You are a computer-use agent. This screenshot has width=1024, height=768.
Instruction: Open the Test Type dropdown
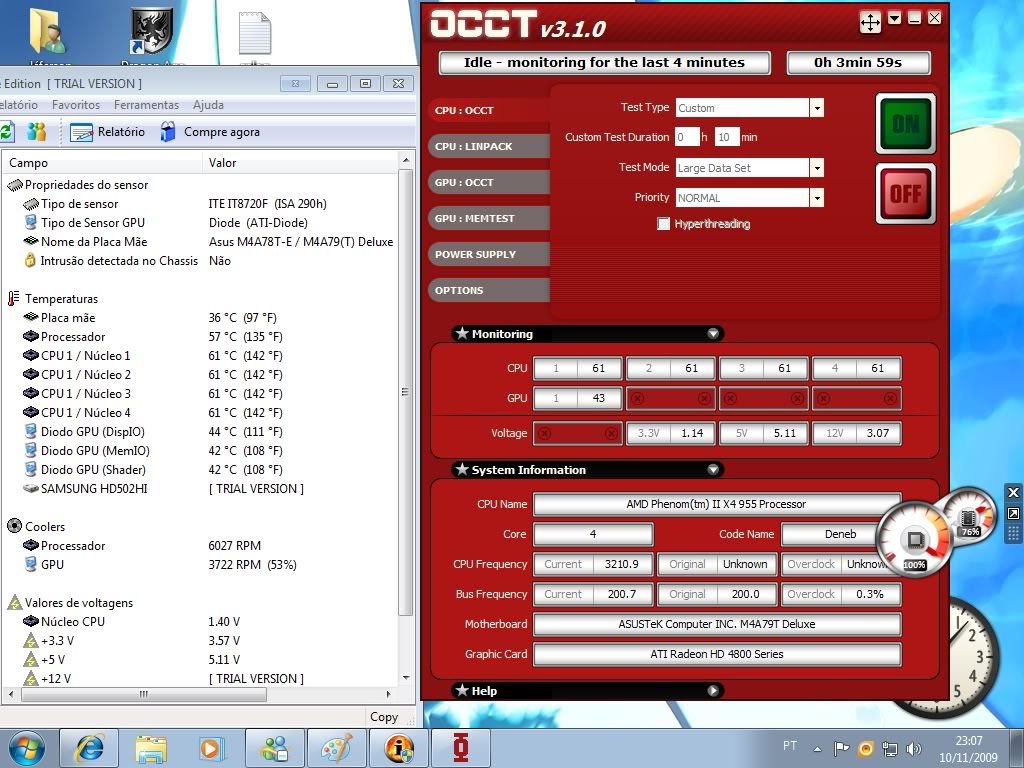point(817,108)
